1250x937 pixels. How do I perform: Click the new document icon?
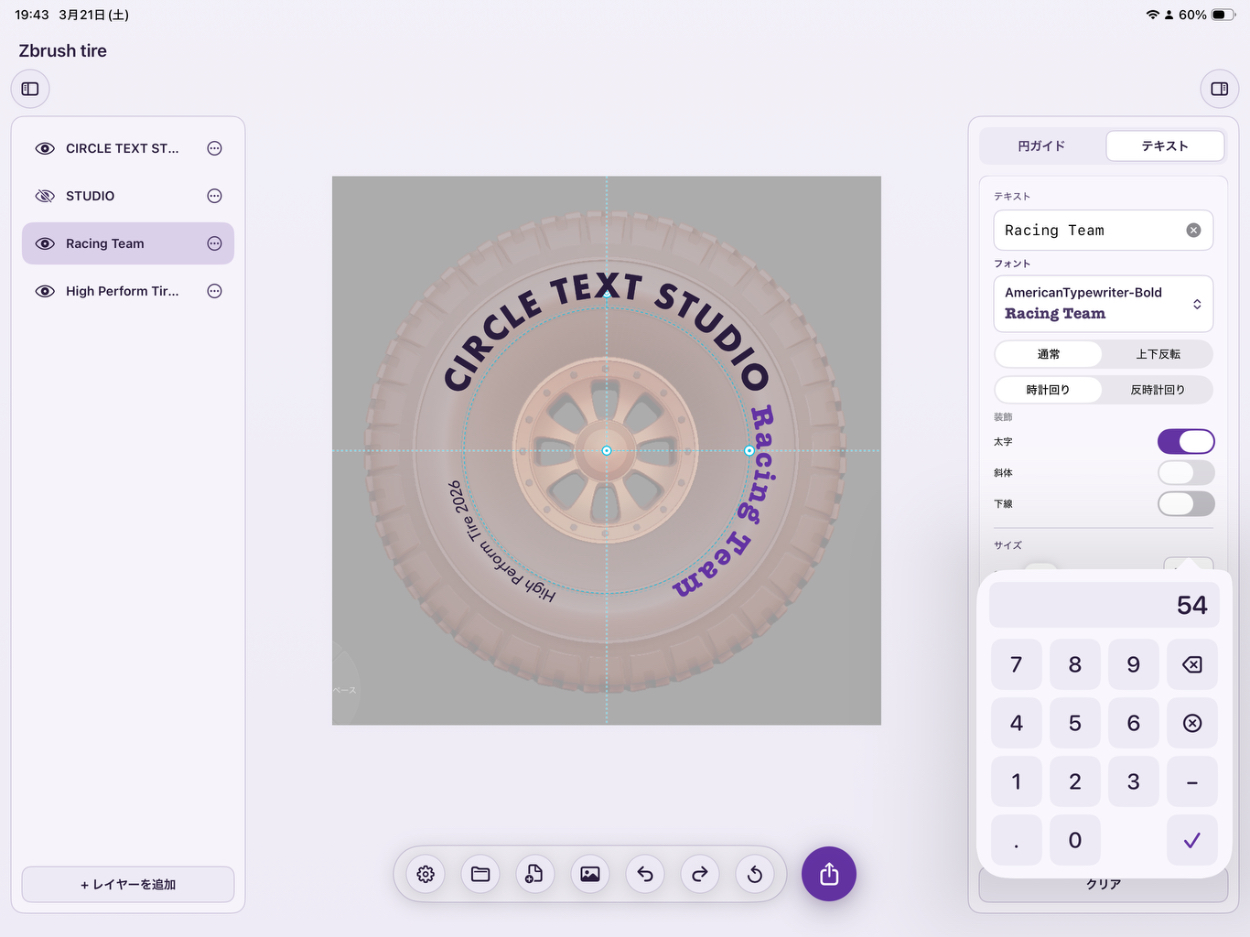click(534, 874)
